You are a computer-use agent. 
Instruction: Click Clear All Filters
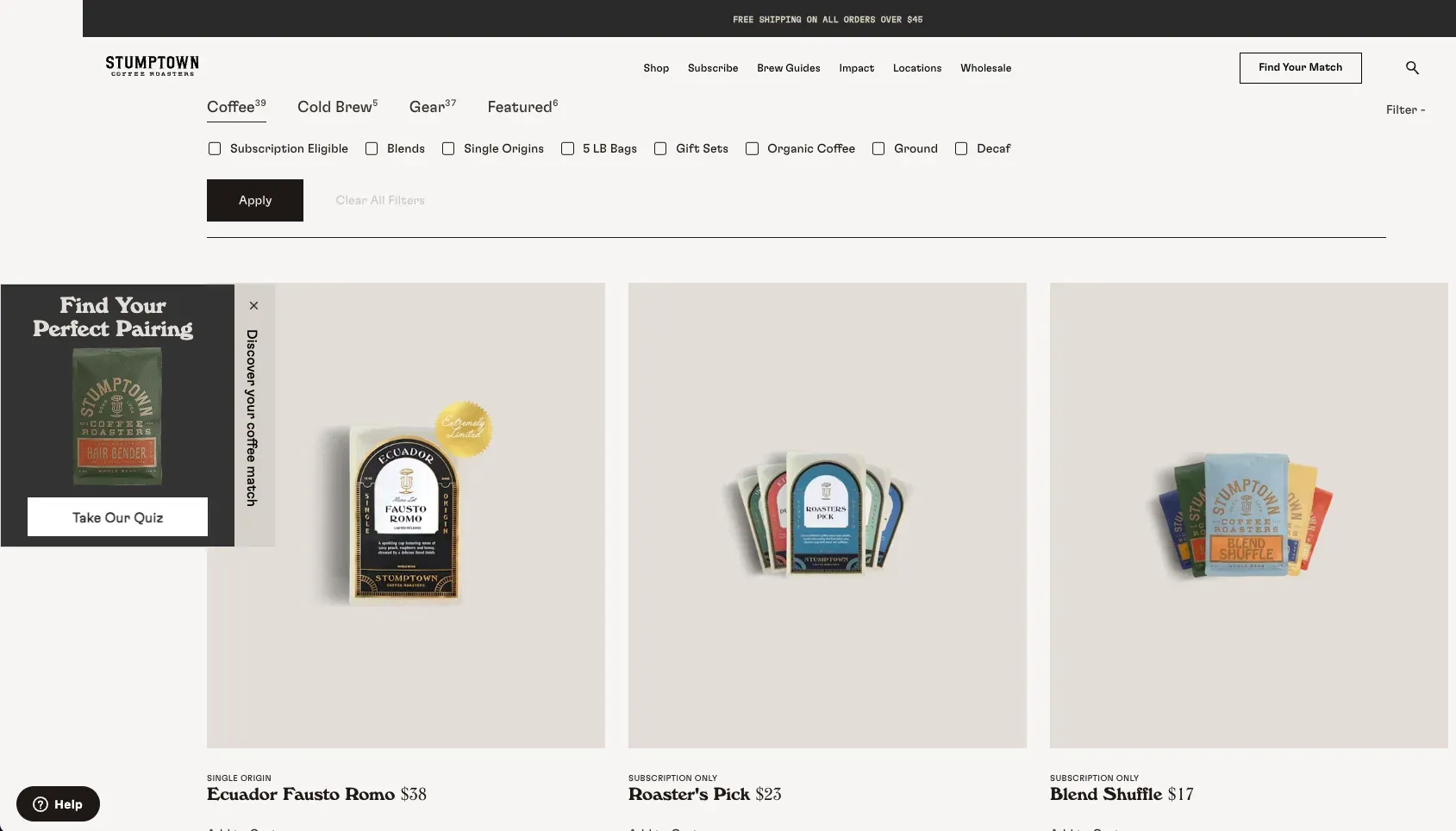(x=380, y=200)
